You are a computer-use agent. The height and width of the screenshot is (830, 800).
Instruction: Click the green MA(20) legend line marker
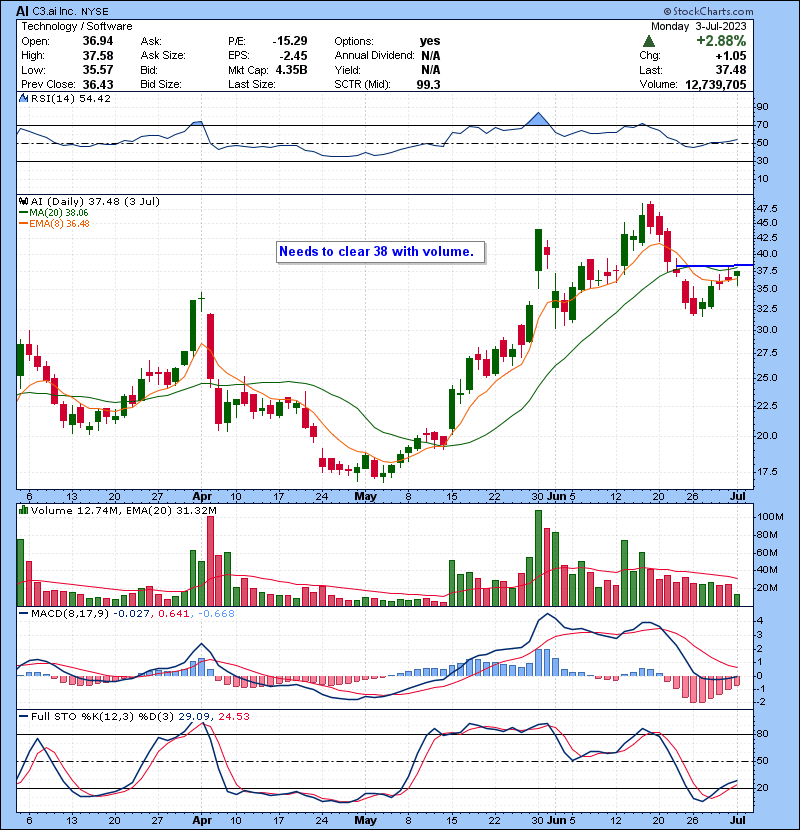[x=23, y=213]
